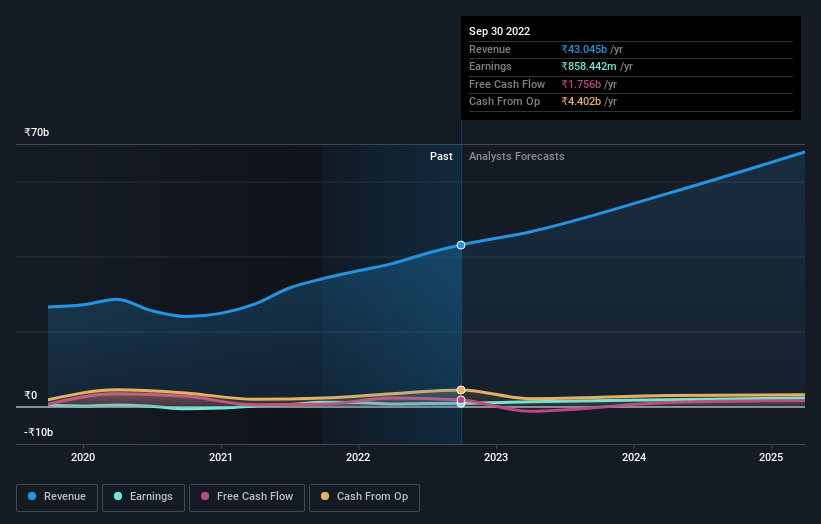Select the 2022 x-axis label
The width and height of the screenshot is (821, 524).
tap(358, 457)
